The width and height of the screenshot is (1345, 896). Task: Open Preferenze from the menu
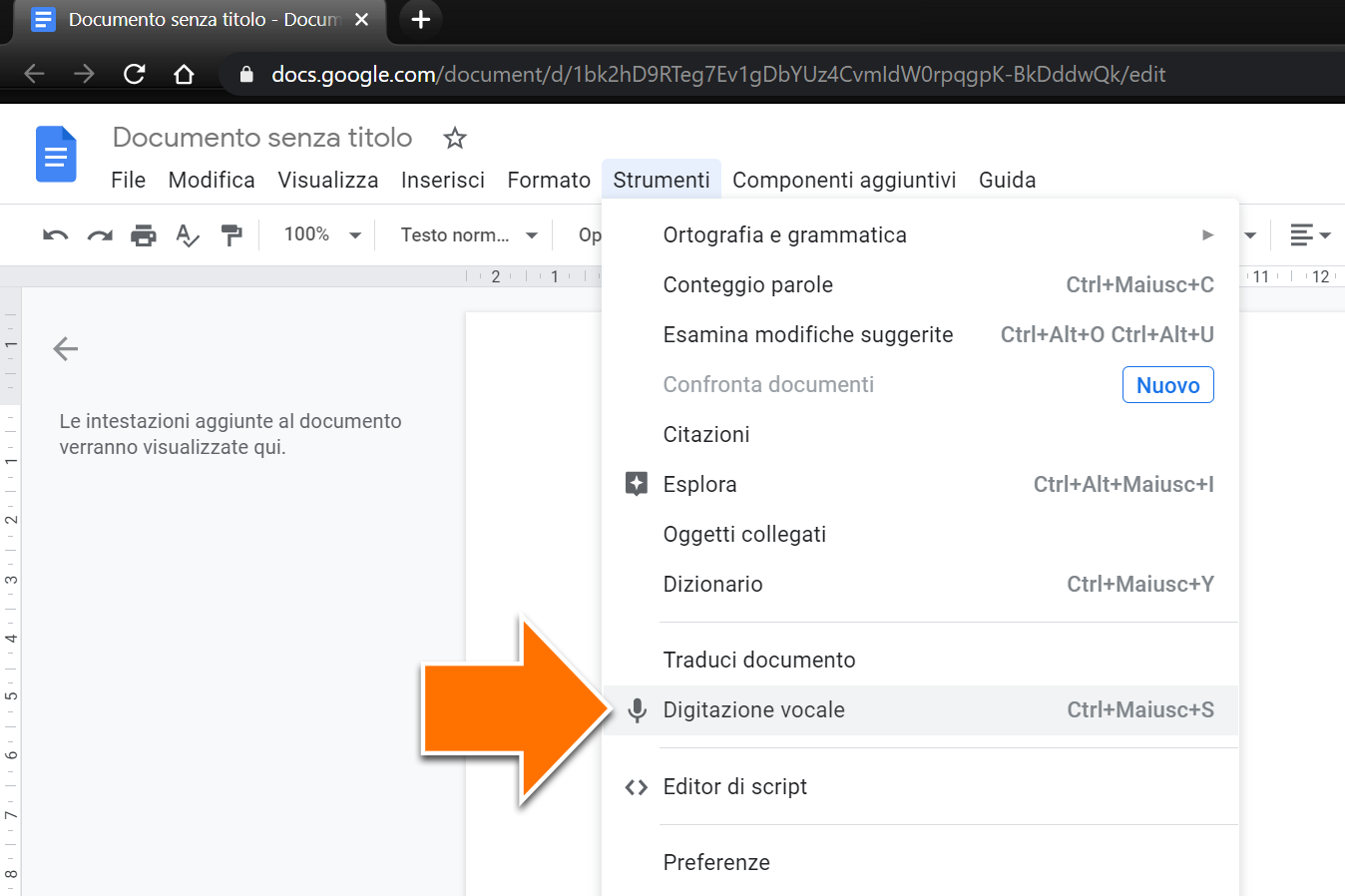point(920,862)
